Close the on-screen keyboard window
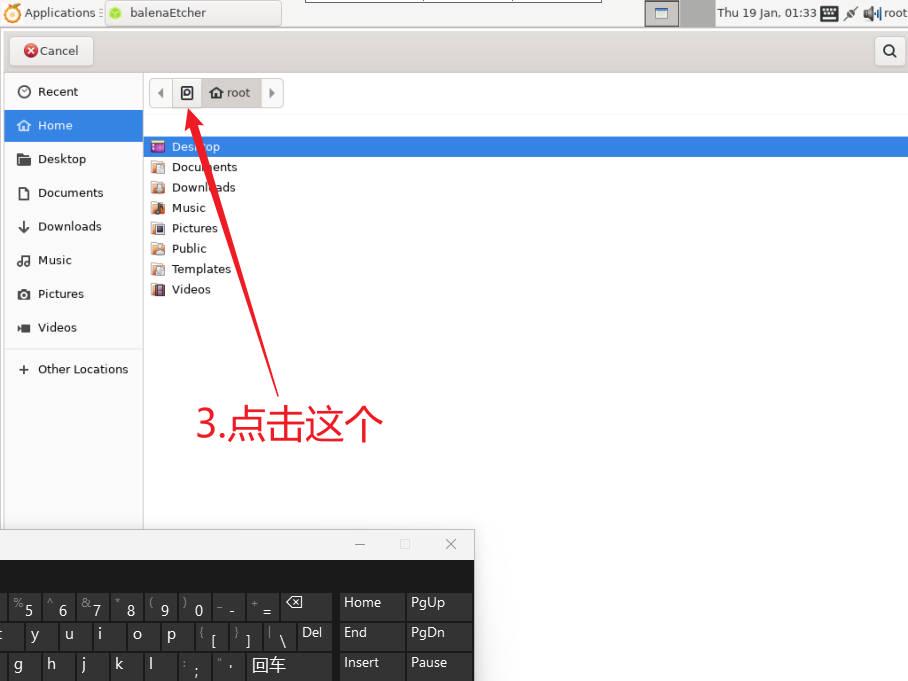This screenshot has width=908, height=681. point(451,544)
